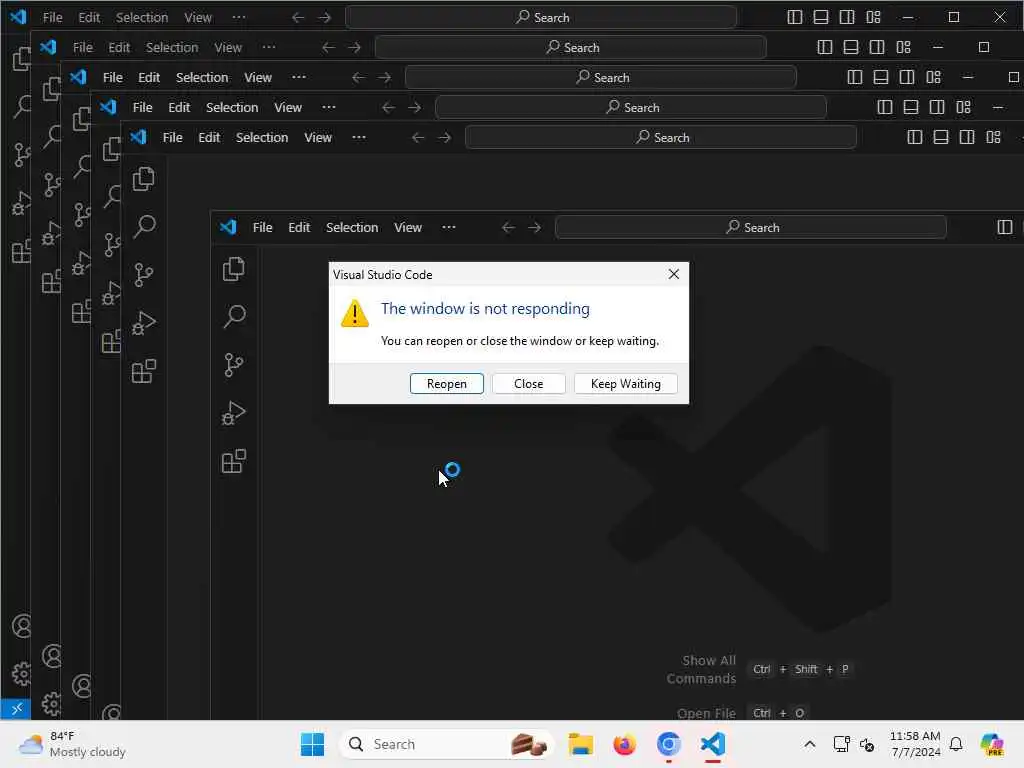The width and height of the screenshot is (1024, 768).
Task: Open File Explorer from the taskbar
Action: pos(581,744)
